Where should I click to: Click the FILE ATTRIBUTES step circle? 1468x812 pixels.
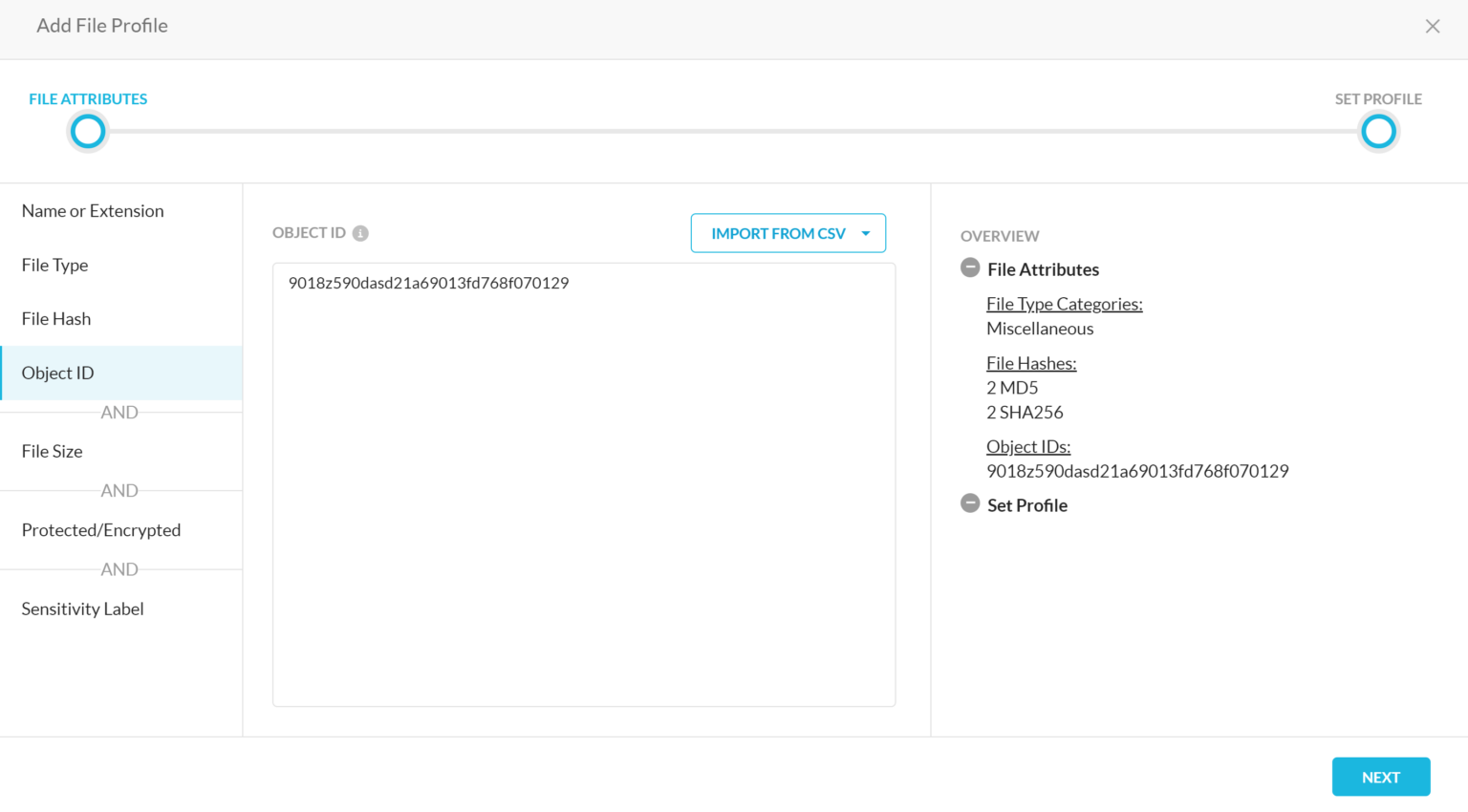87,131
